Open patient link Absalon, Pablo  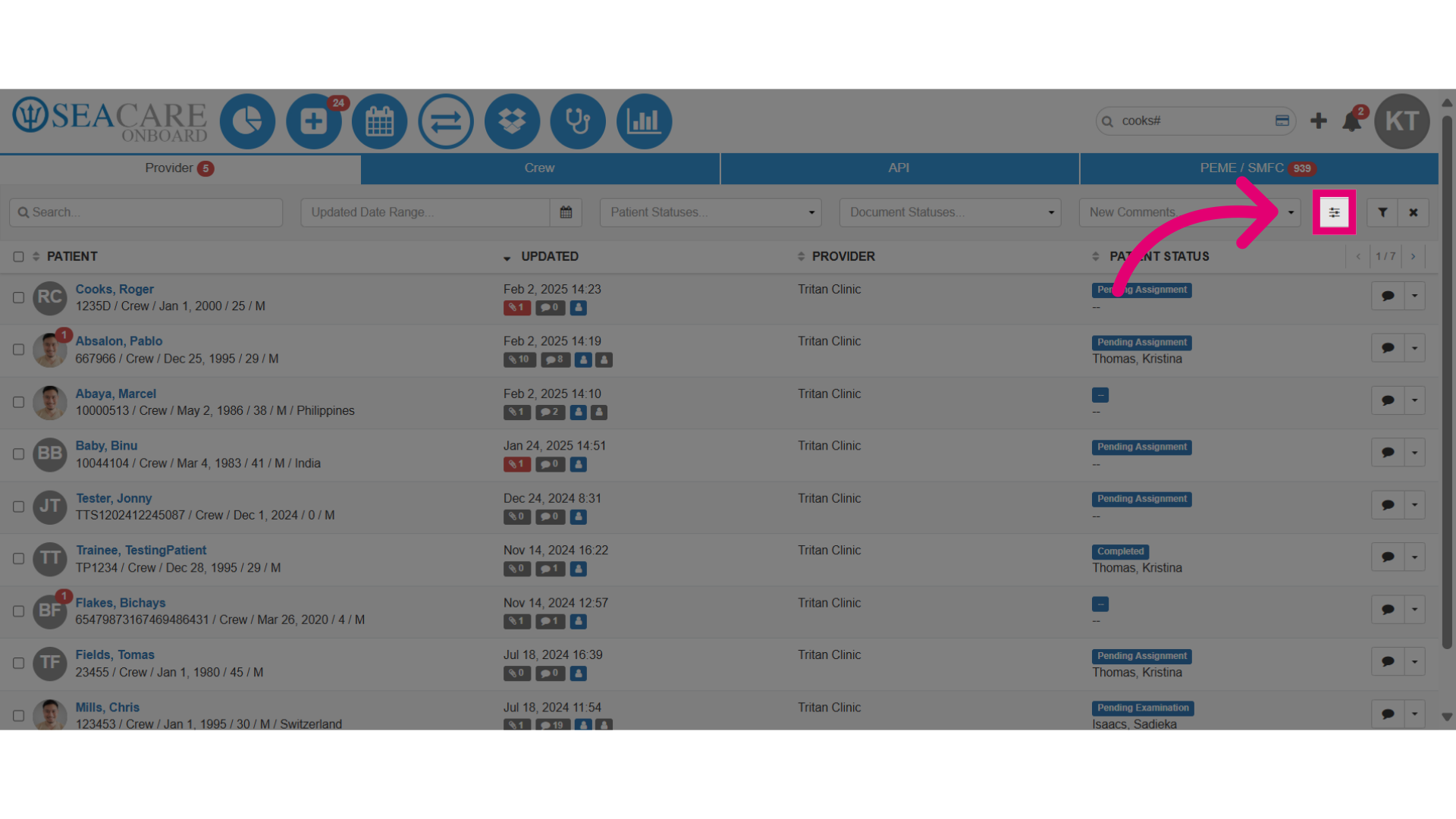point(119,341)
